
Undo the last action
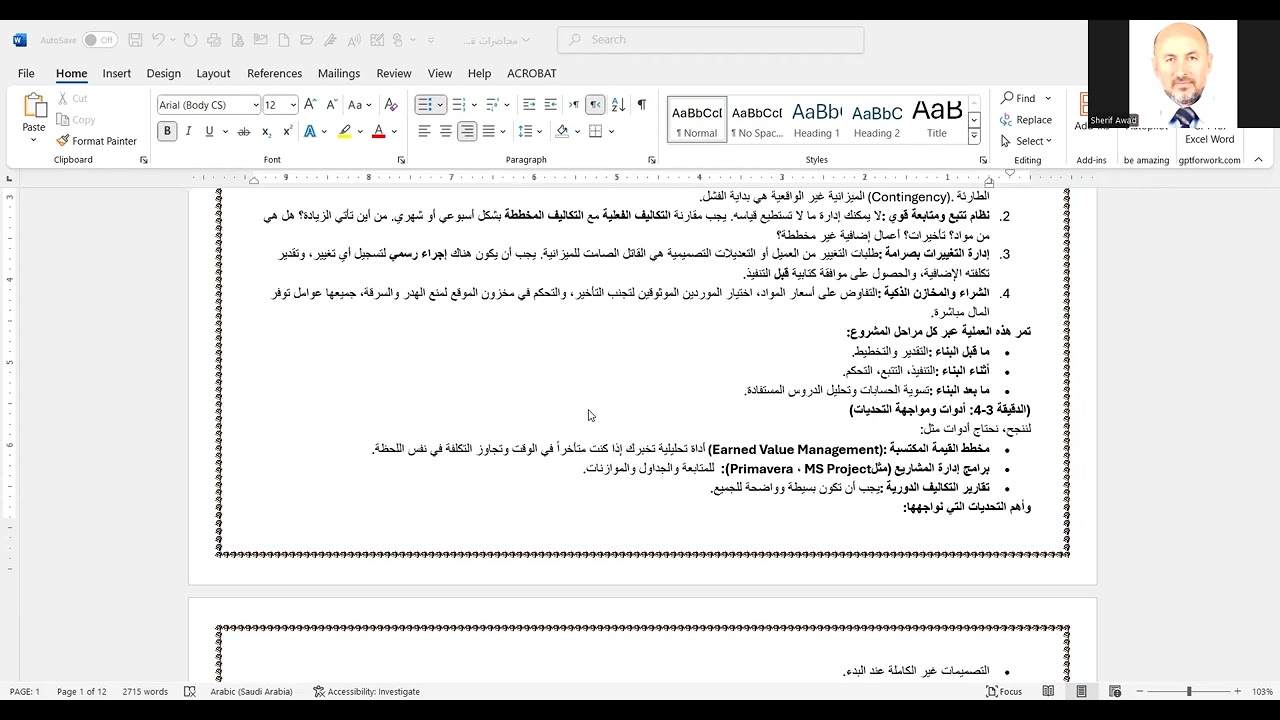click(x=158, y=40)
